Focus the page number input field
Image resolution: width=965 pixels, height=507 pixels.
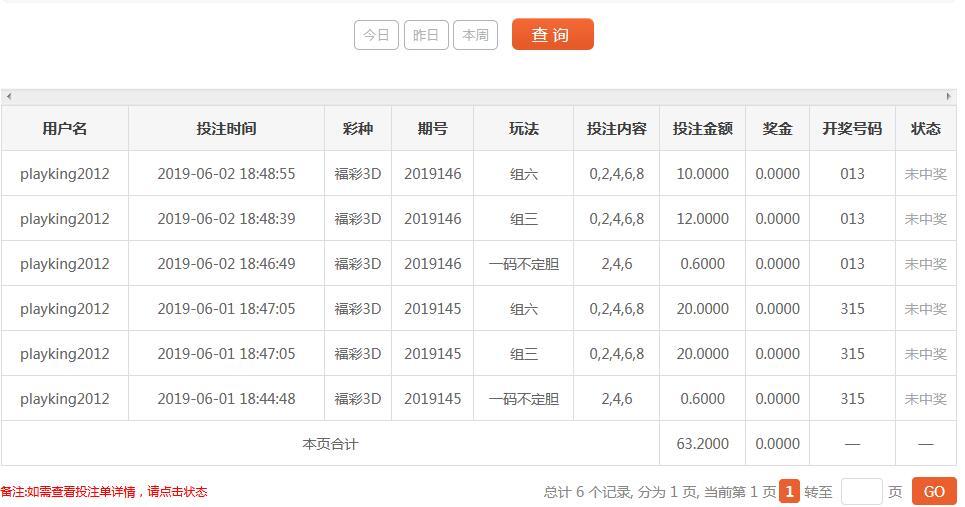click(861, 492)
